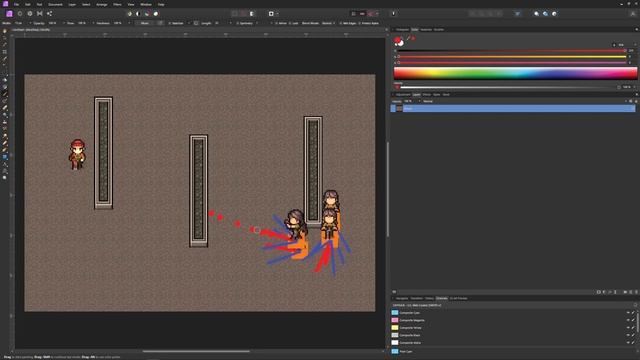Click the delete layer icon in Layers panel
Image resolution: width=640 pixels, height=360 pixels.
(636, 292)
